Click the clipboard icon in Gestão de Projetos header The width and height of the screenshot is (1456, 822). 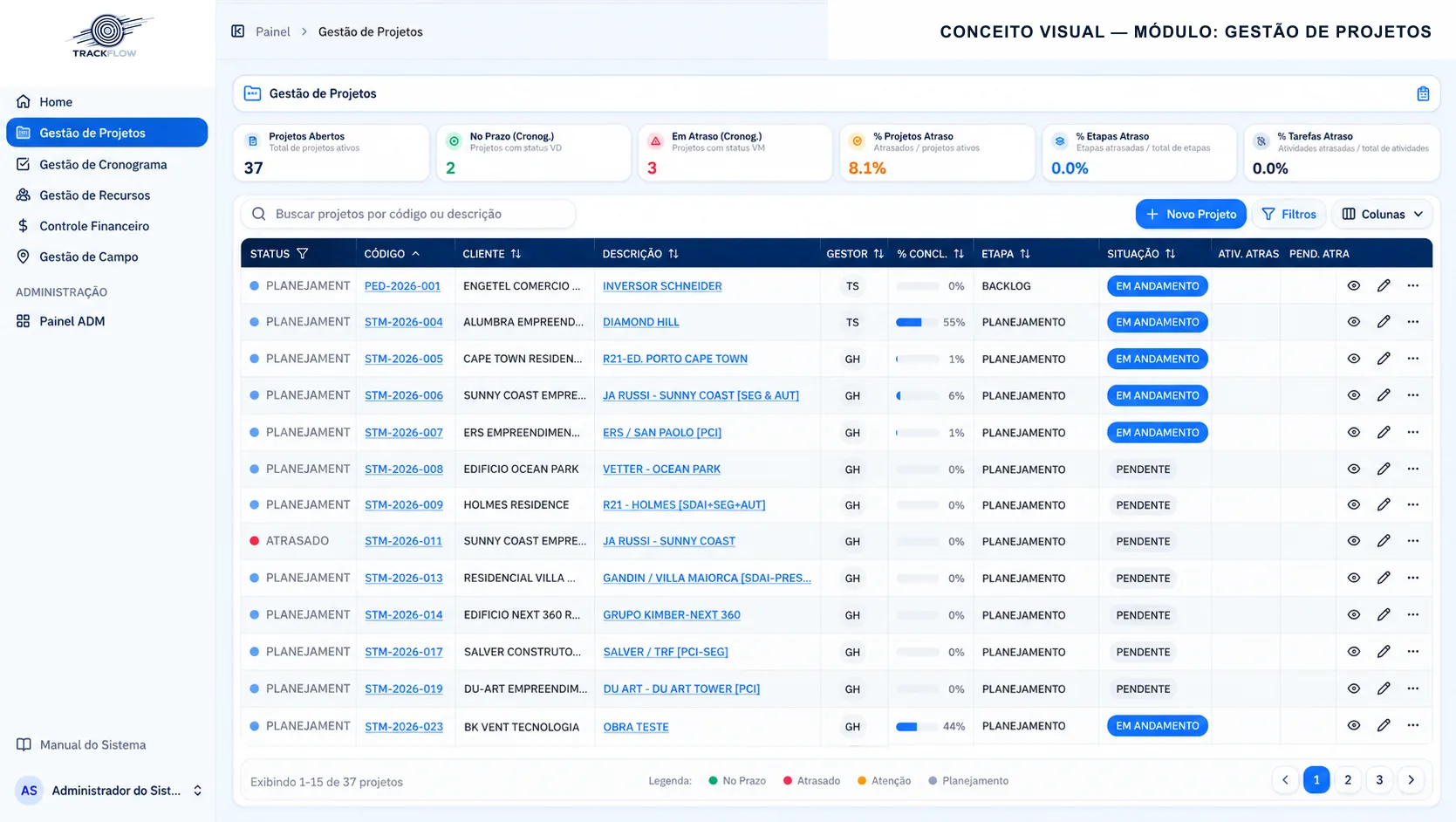pyautogui.click(x=1423, y=93)
